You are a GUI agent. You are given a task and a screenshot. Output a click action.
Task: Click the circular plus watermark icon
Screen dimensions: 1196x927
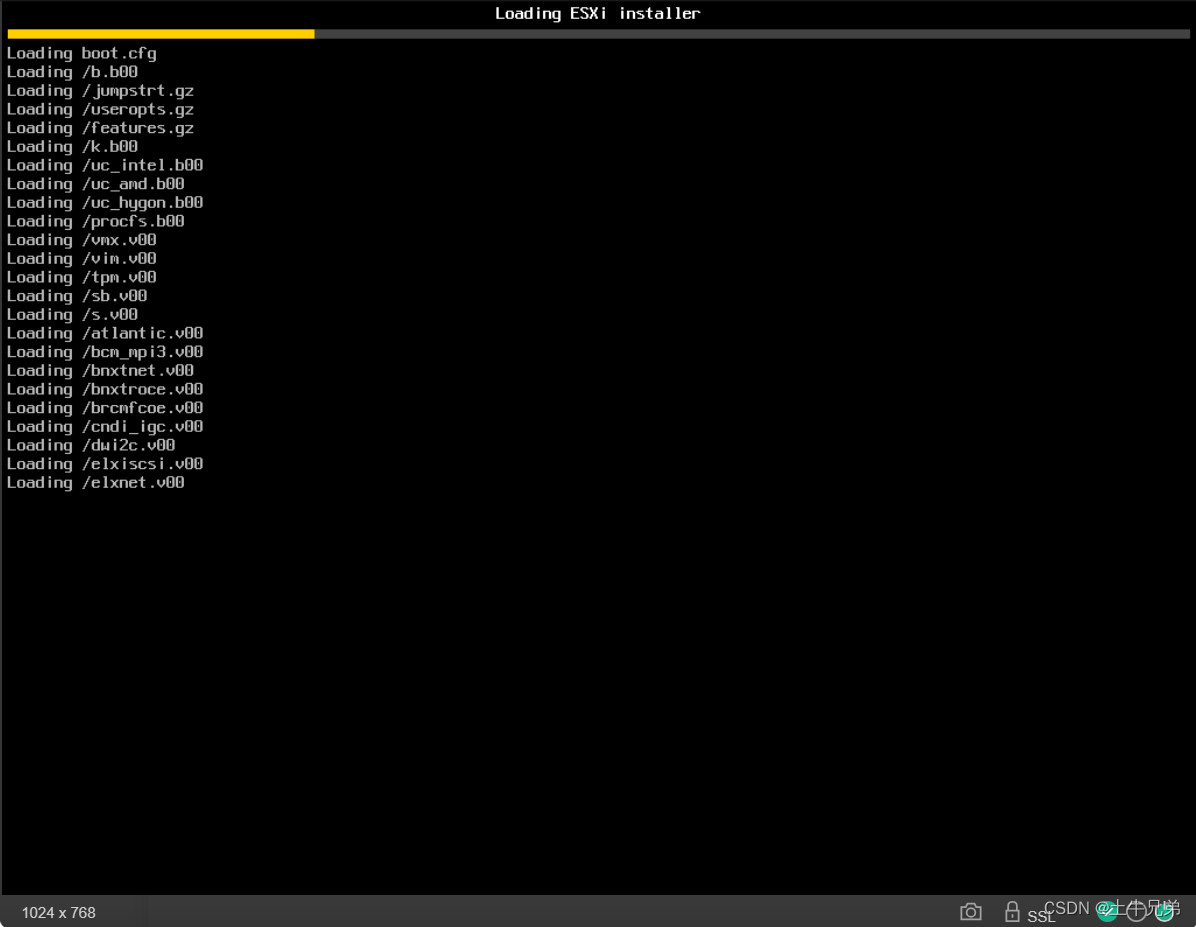pos(1136,911)
